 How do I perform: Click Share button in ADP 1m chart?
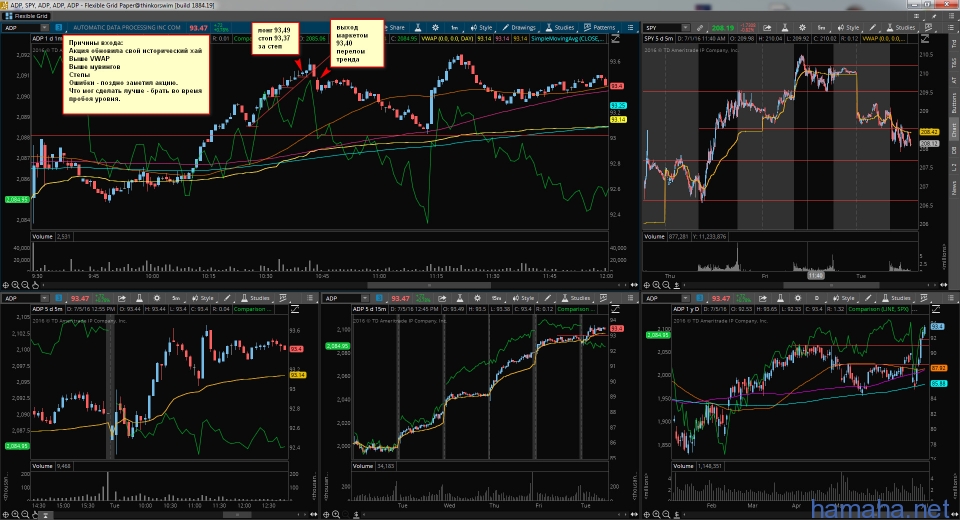tap(395, 28)
